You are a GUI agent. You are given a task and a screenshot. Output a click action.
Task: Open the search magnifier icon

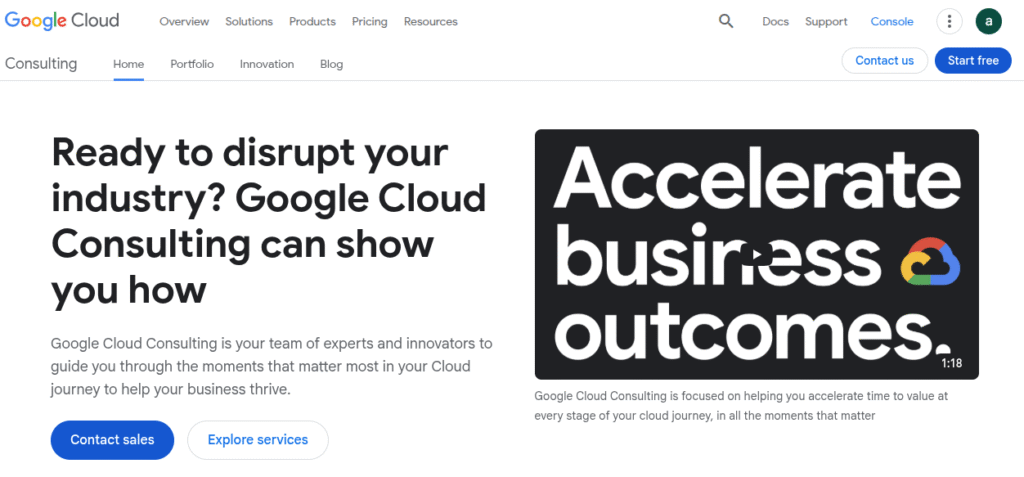click(x=726, y=21)
